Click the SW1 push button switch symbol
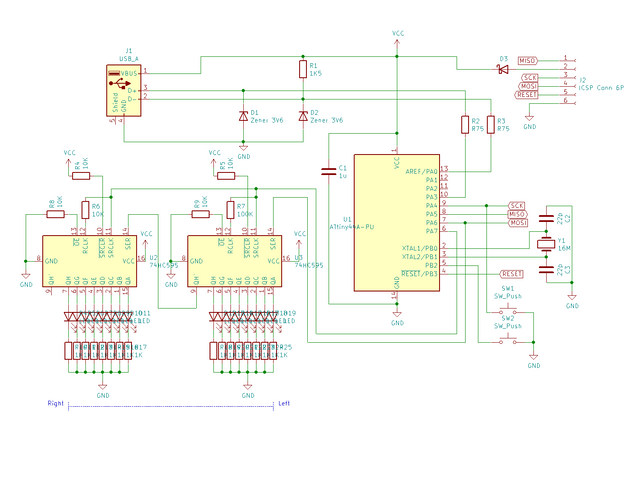 tap(506, 311)
